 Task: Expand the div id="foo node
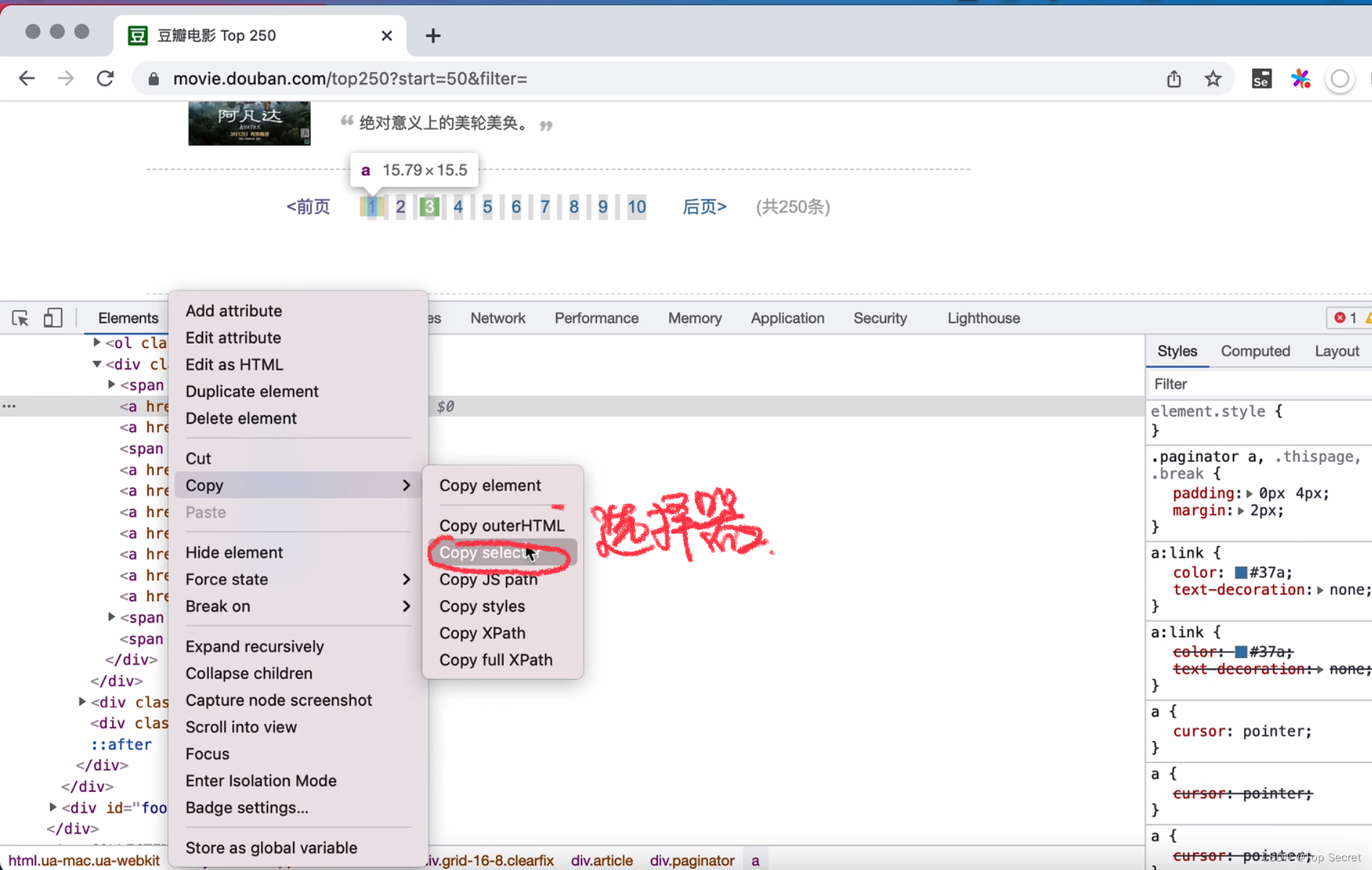click(x=53, y=807)
